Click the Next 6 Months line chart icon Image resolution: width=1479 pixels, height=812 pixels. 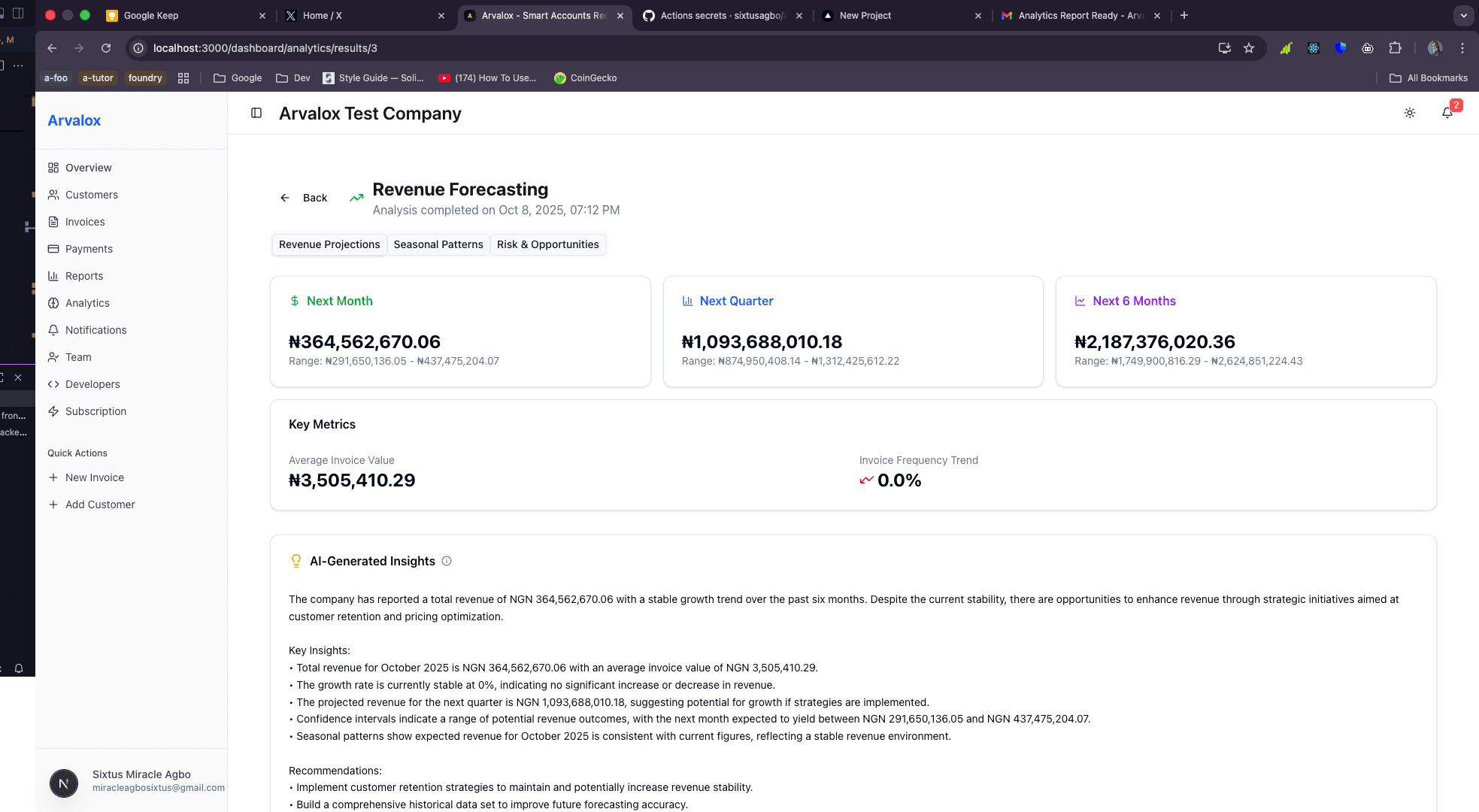coord(1080,301)
